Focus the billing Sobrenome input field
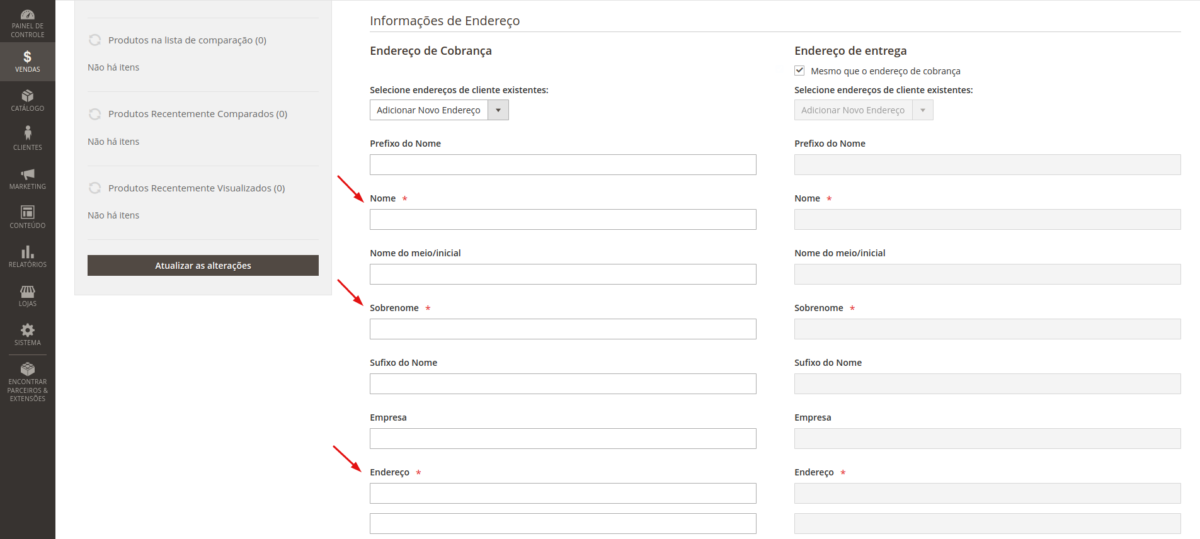Screen dimensions: 1200x539 click(x=563, y=329)
